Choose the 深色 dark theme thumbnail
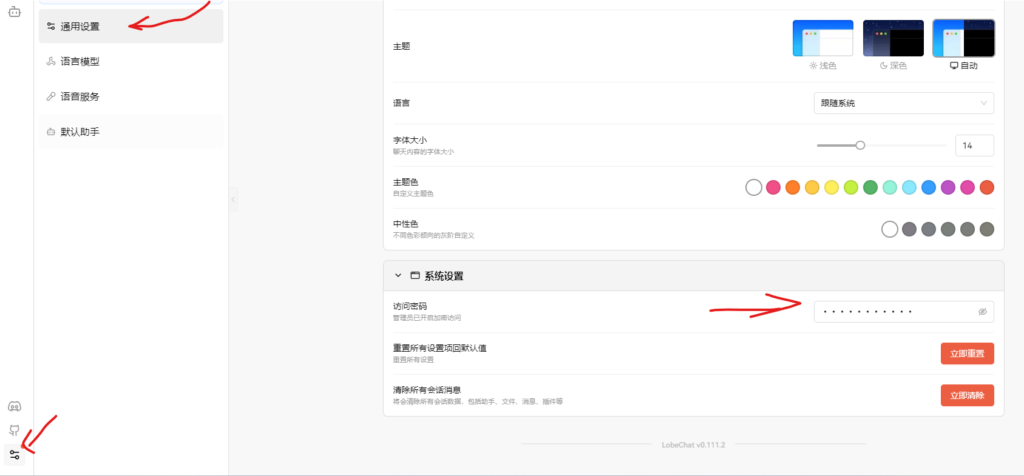Image resolution: width=1024 pixels, height=476 pixels. [x=893, y=38]
